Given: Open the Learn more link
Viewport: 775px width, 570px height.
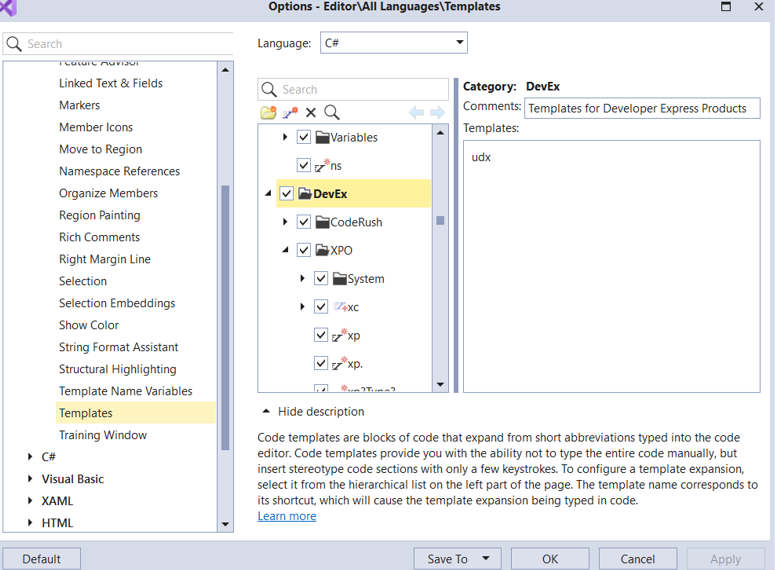Looking at the screenshot, I should pos(287,516).
